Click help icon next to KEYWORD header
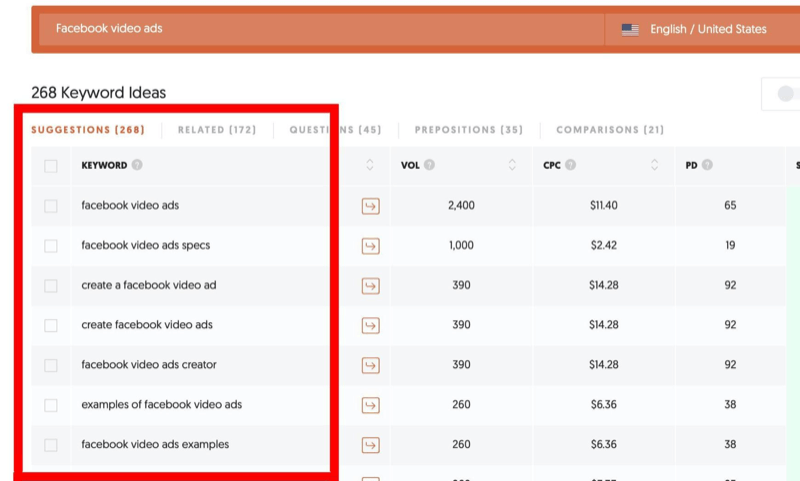800x481 pixels. point(137,165)
